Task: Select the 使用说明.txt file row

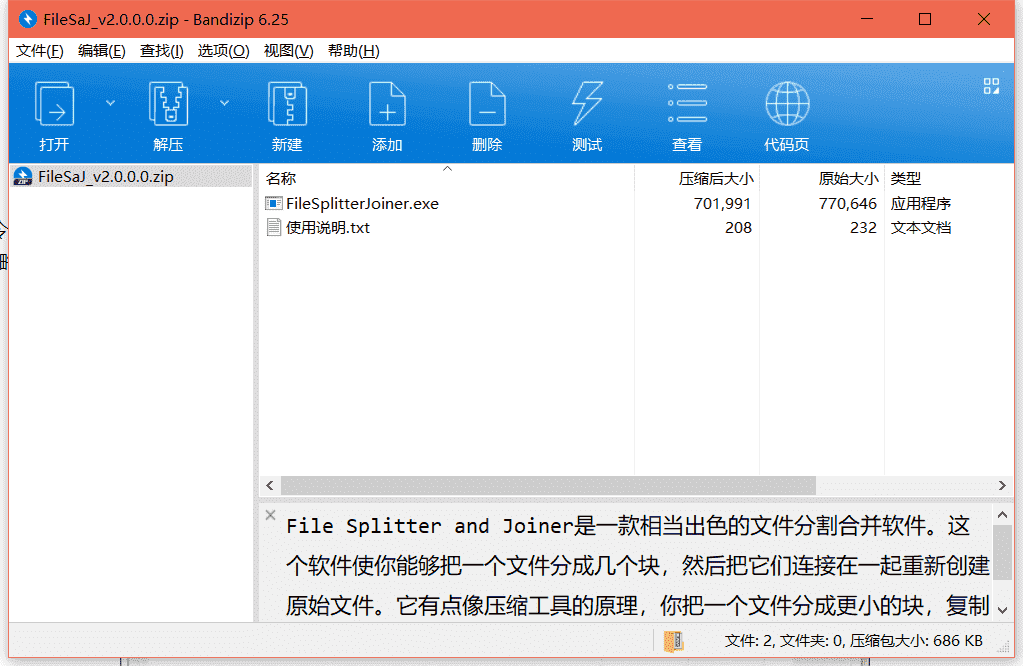Action: 637,228
